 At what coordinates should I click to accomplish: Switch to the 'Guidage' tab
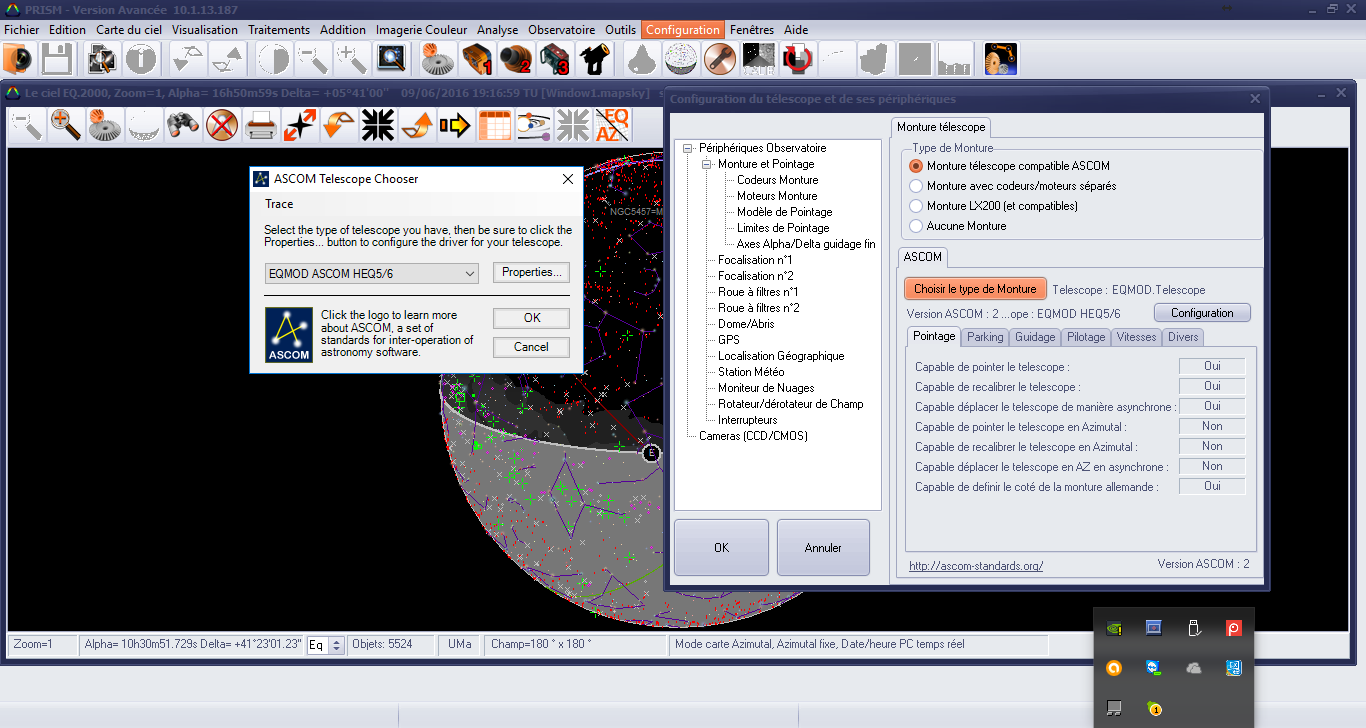[1034, 337]
